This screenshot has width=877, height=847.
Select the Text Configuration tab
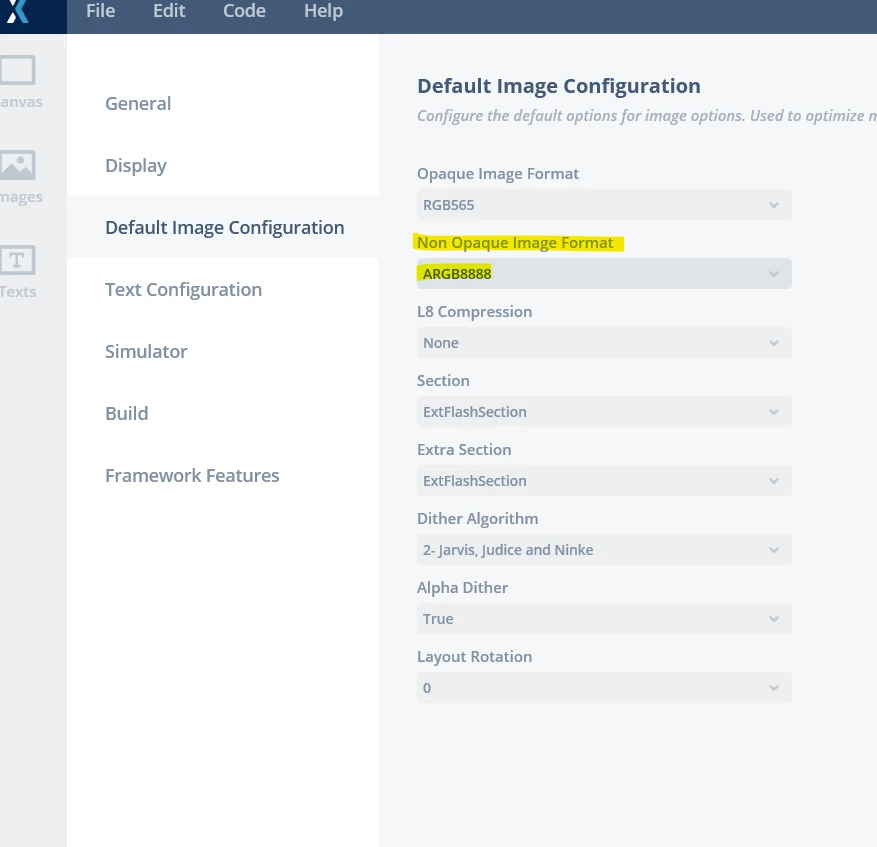pos(223,289)
